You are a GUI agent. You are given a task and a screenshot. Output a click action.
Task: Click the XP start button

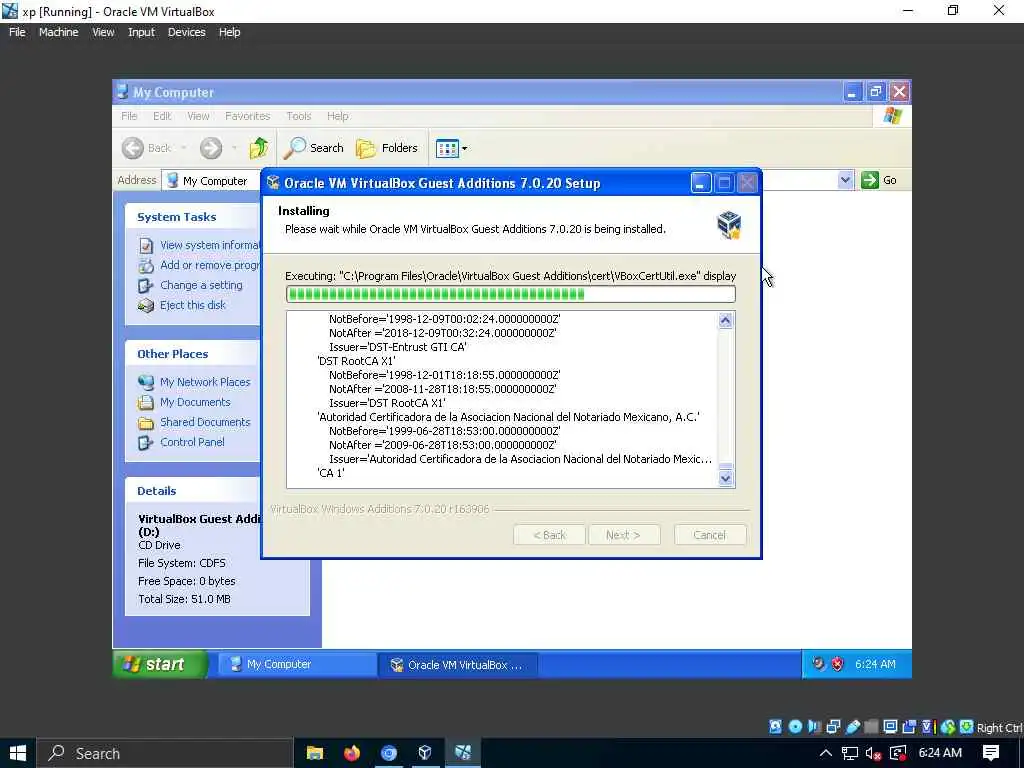pyautogui.click(x=161, y=664)
